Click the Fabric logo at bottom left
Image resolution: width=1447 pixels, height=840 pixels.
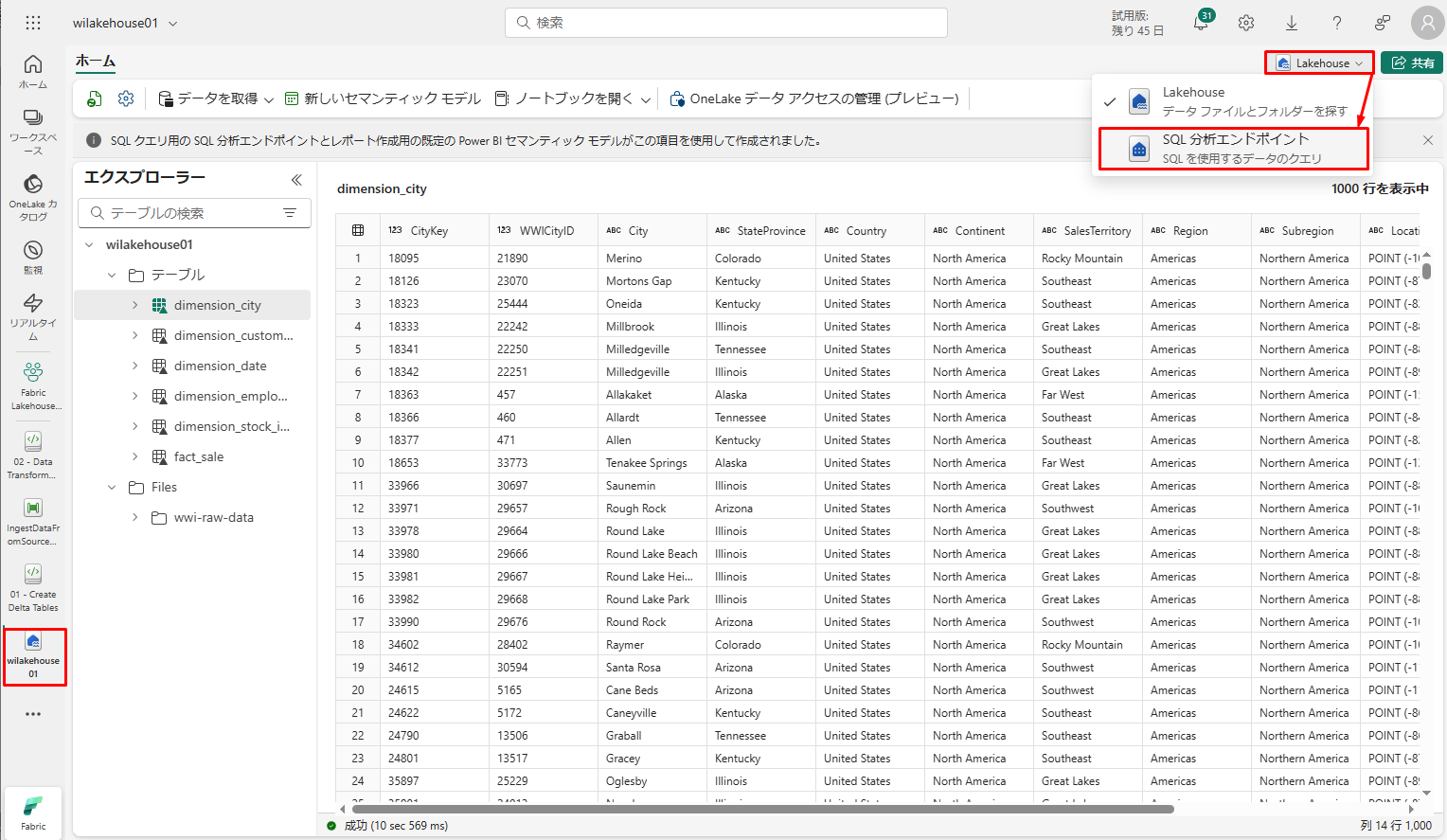[x=33, y=812]
